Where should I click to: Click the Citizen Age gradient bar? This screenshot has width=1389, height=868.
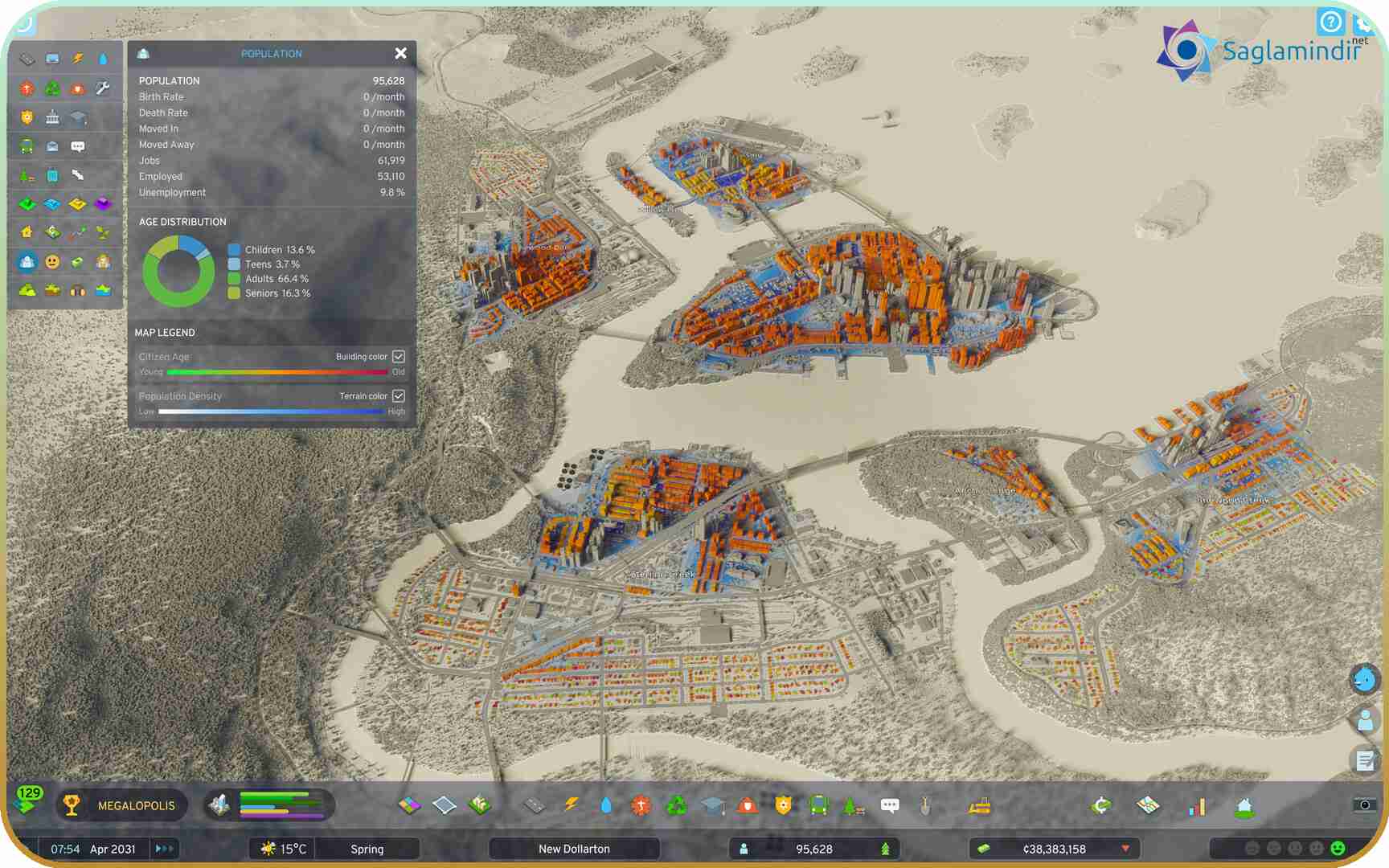tap(278, 372)
